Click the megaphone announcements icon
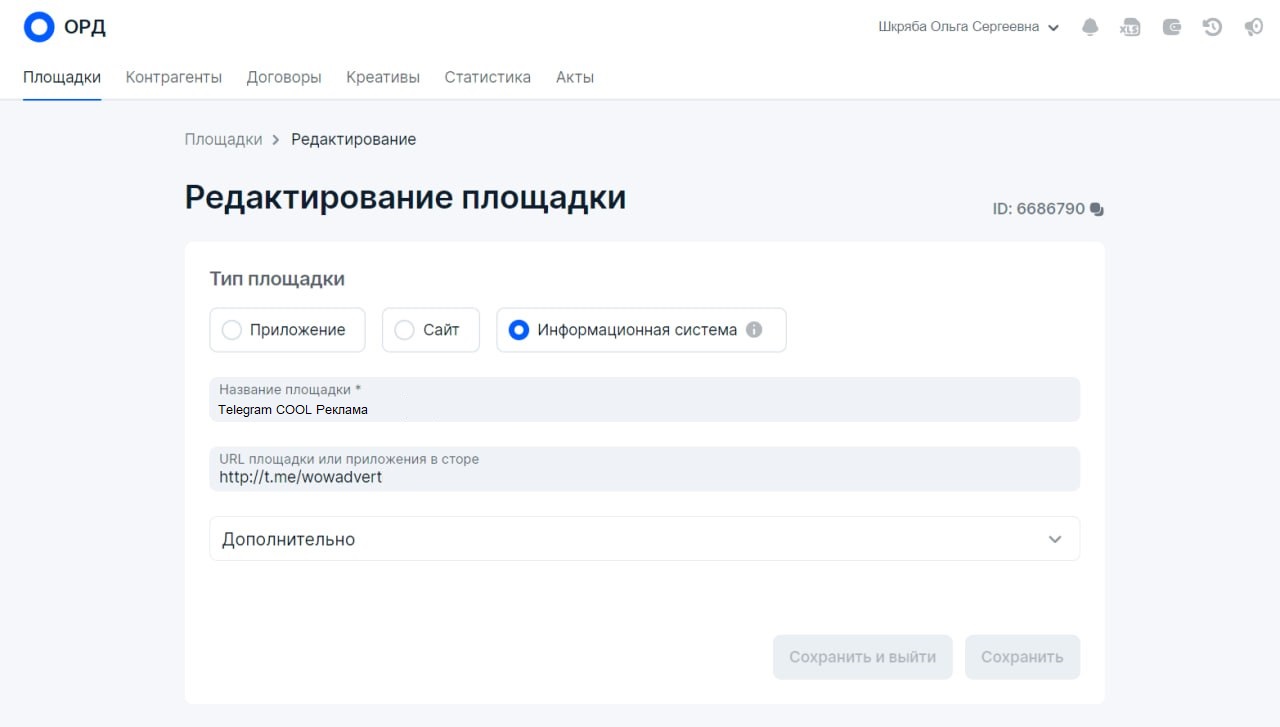 click(1253, 28)
